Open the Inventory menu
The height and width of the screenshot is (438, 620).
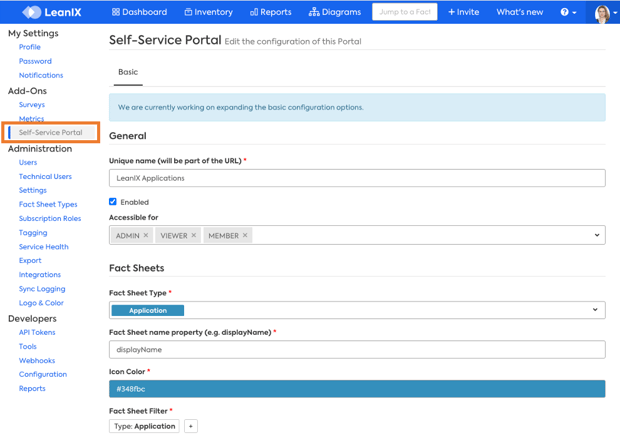tap(208, 12)
